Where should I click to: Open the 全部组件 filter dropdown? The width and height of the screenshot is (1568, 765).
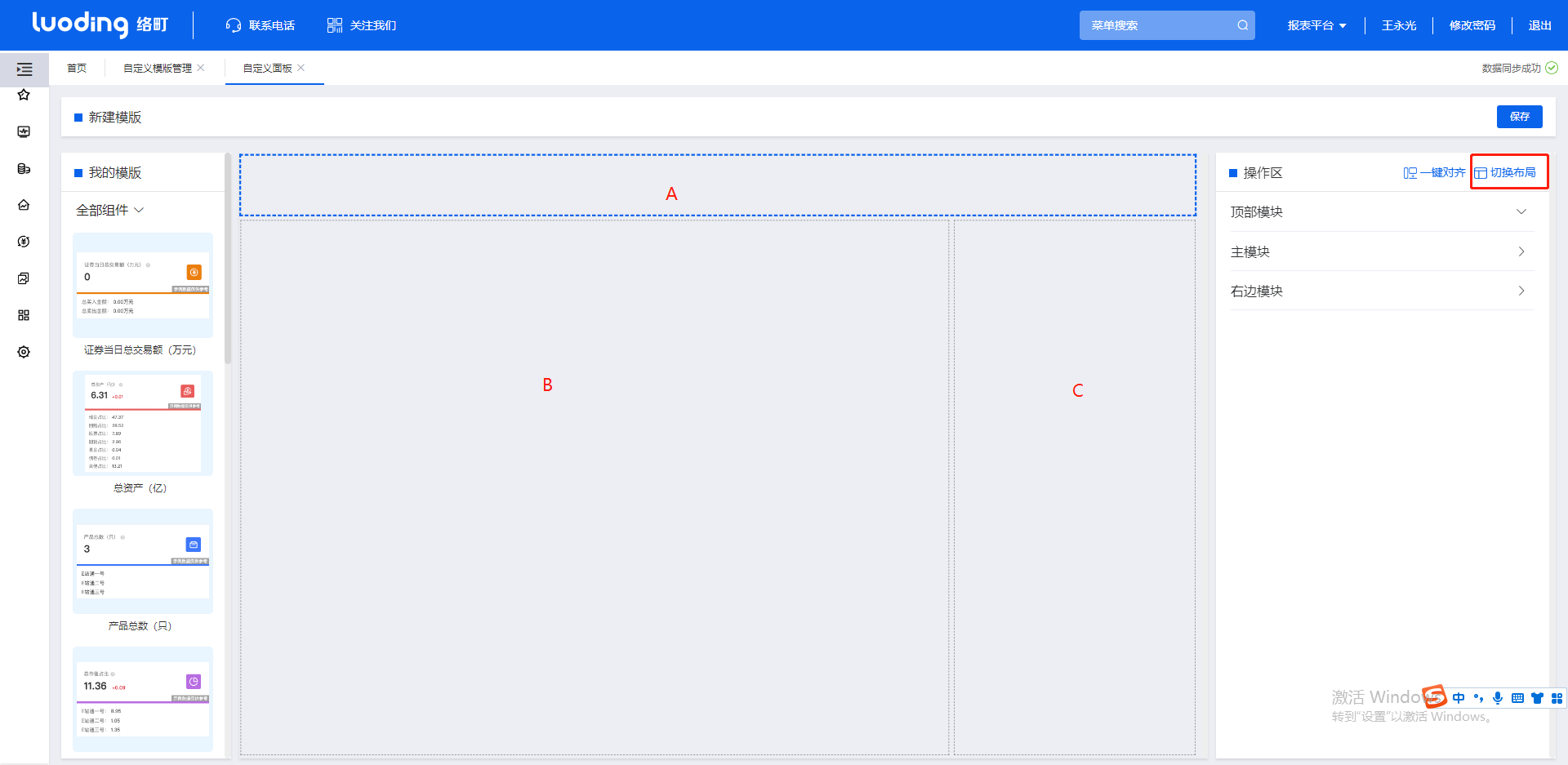pyautogui.click(x=109, y=210)
